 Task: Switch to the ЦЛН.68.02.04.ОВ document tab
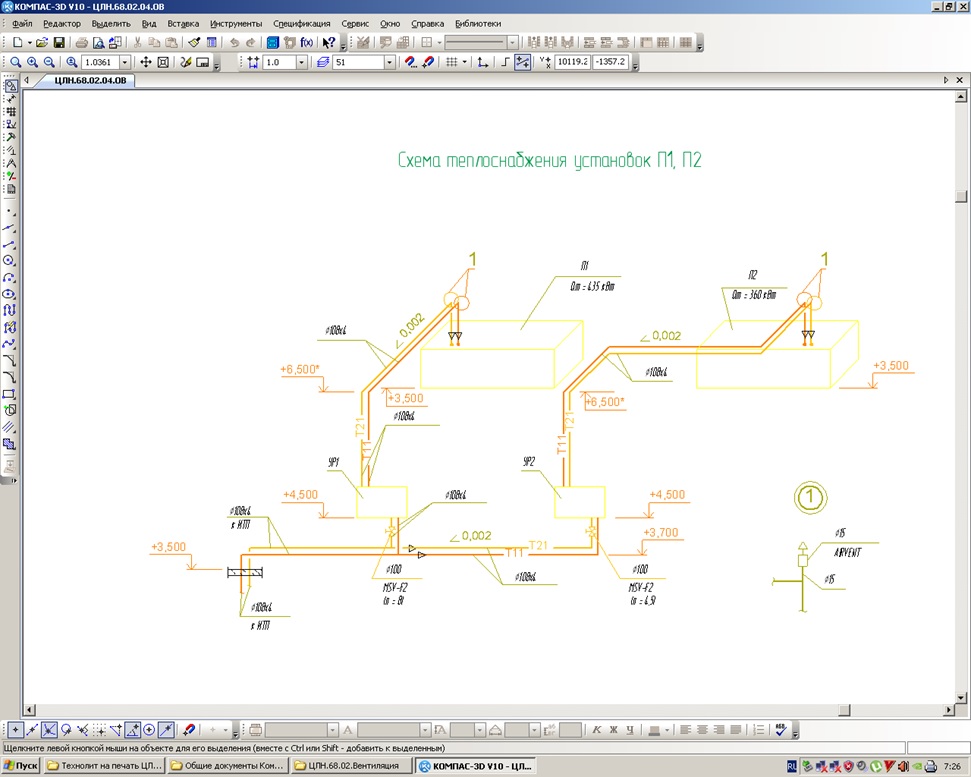tap(90, 80)
